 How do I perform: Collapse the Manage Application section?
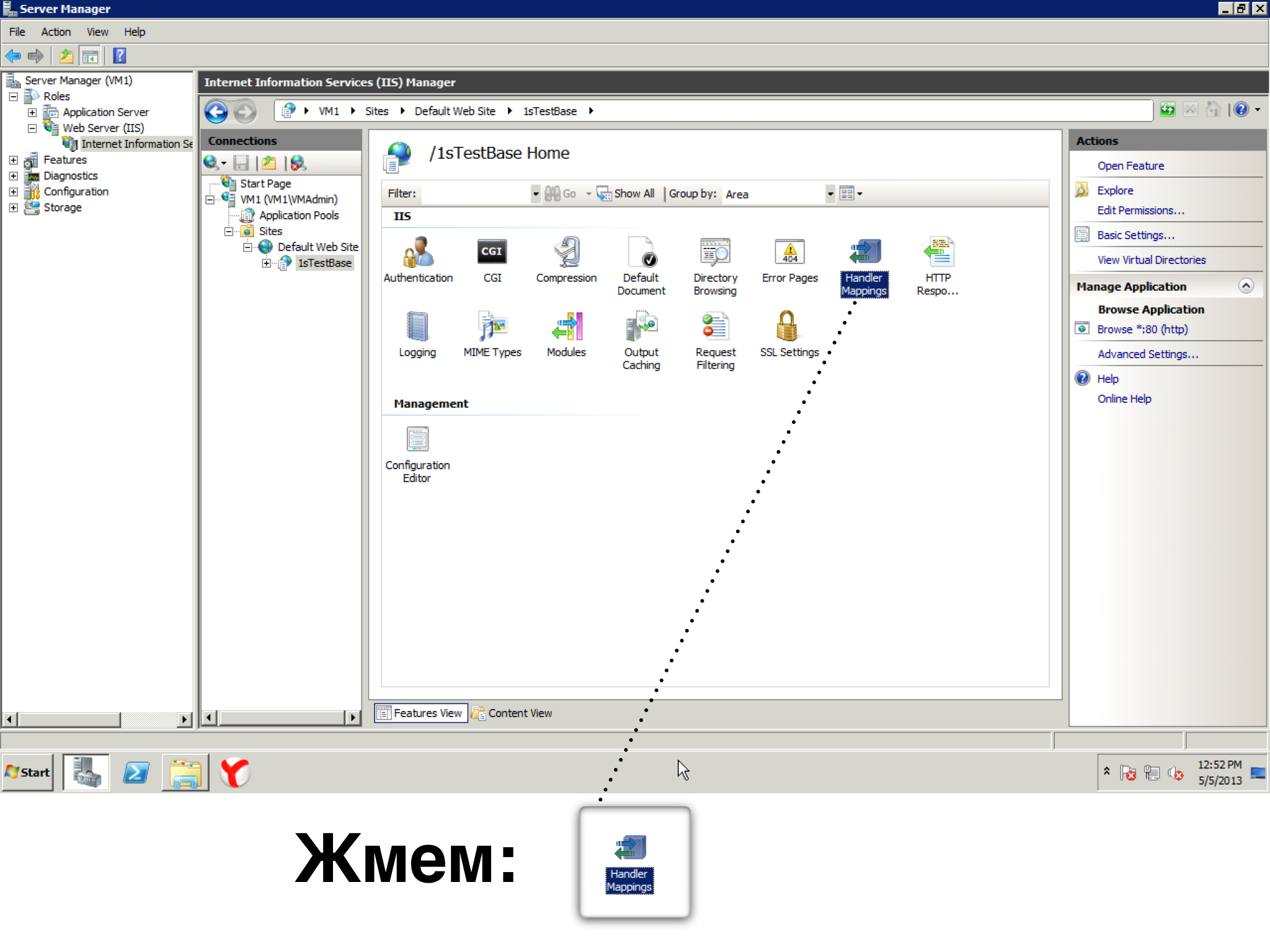(1246, 286)
